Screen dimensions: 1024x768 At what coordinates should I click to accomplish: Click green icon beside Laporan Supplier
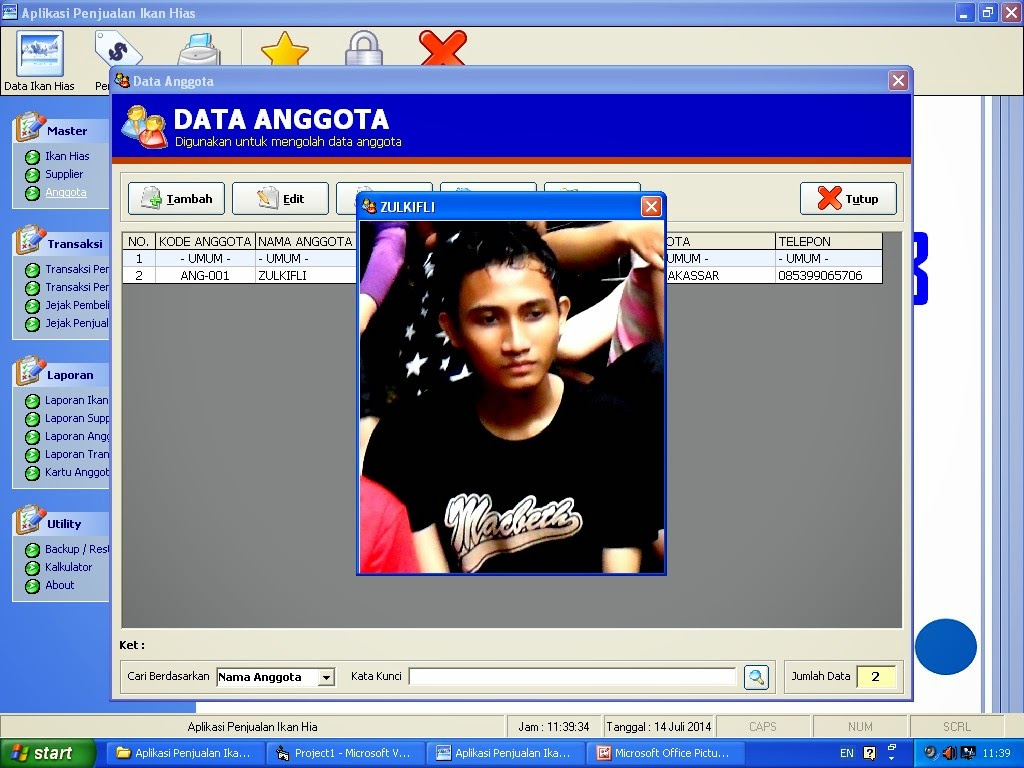(32, 419)
